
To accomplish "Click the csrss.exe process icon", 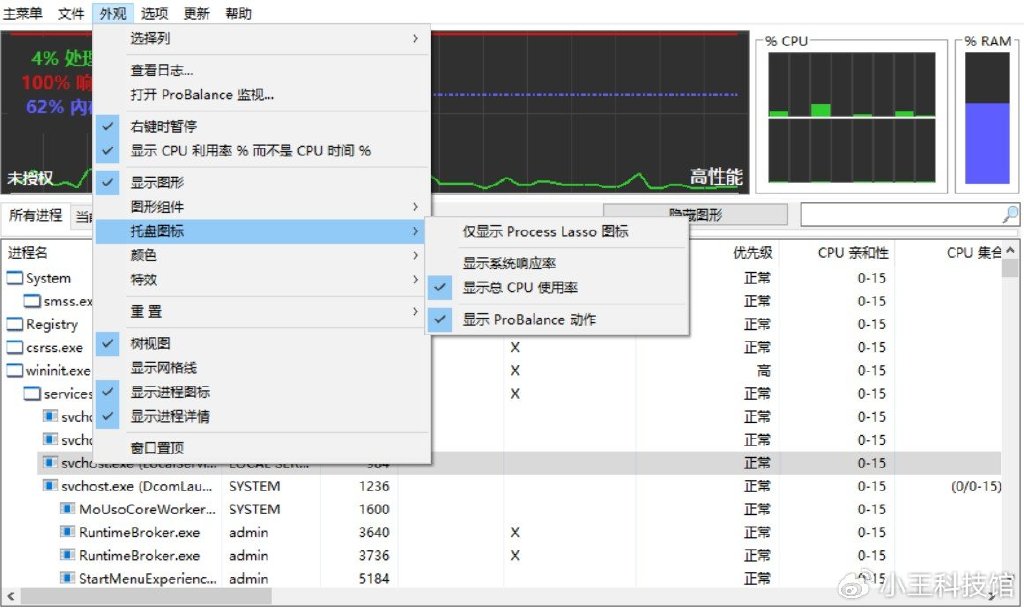I will click(x=14, y=347).
